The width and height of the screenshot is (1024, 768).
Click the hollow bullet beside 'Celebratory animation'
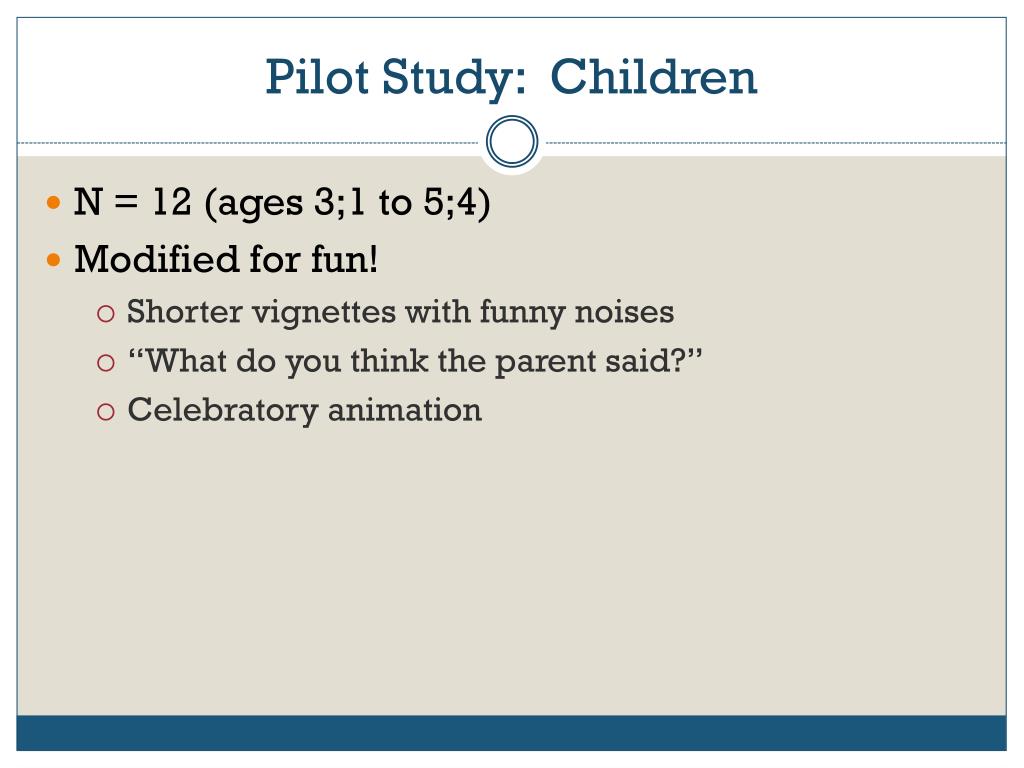tap(106, 411)
